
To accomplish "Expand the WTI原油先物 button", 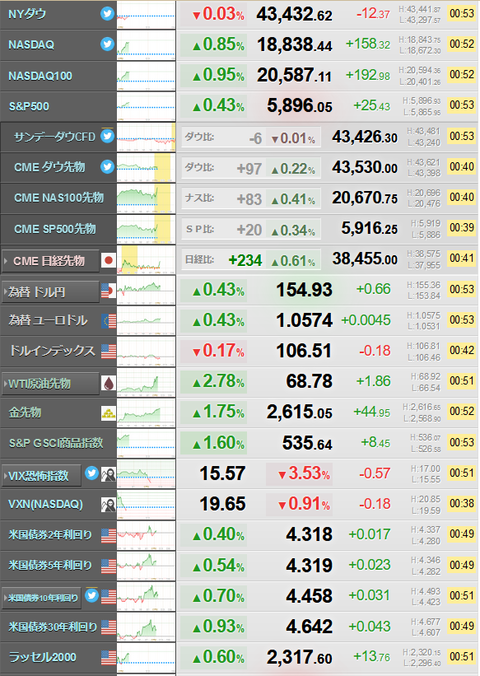I will tap(50, 383).
